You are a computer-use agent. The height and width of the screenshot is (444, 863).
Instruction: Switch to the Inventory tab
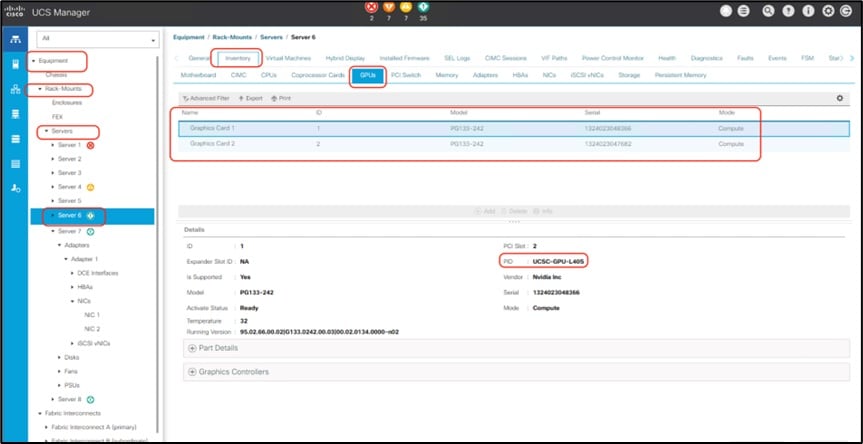pos(238,58)
